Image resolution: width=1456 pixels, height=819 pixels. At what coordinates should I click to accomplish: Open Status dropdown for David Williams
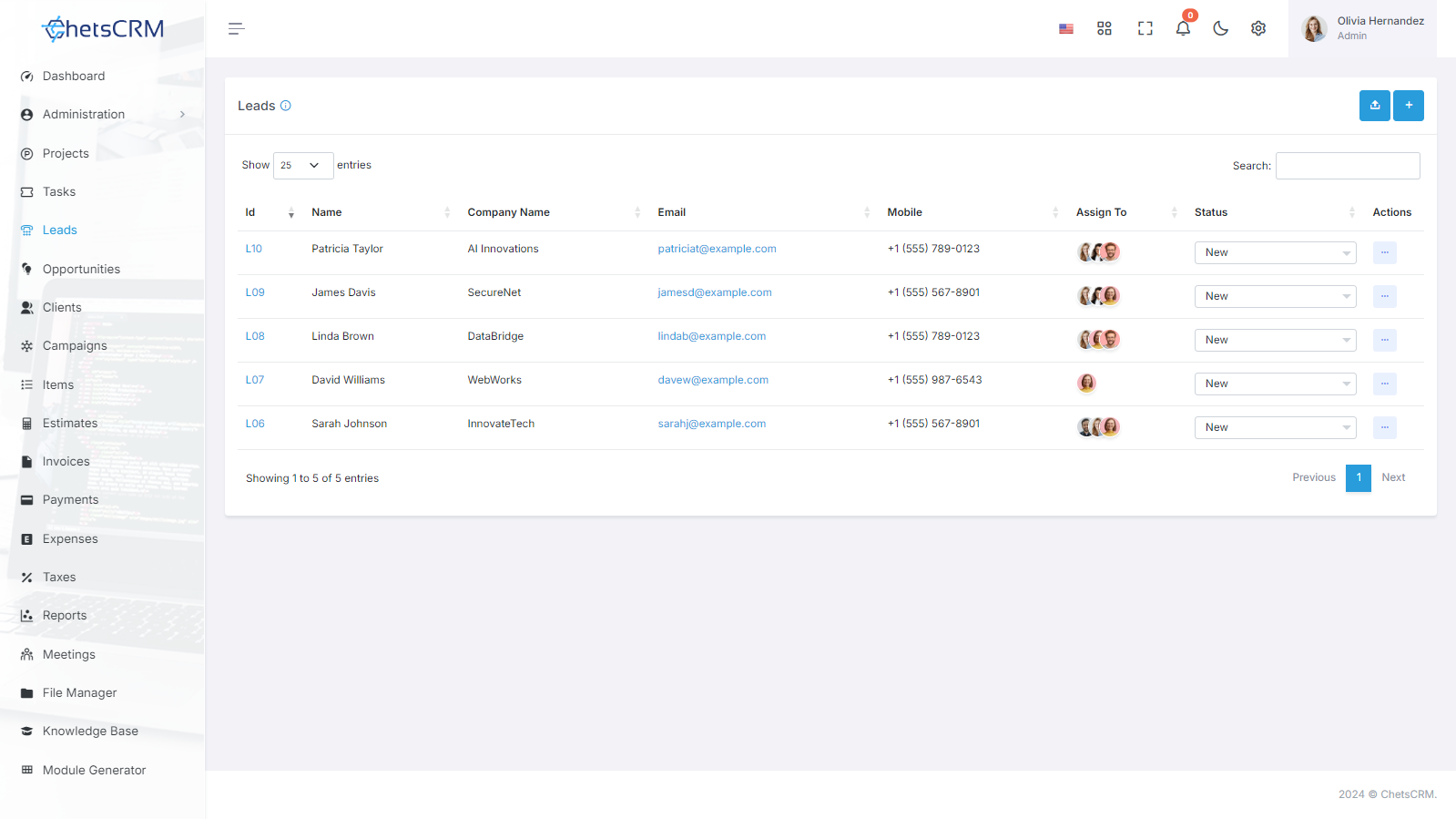pos(1275,384)
